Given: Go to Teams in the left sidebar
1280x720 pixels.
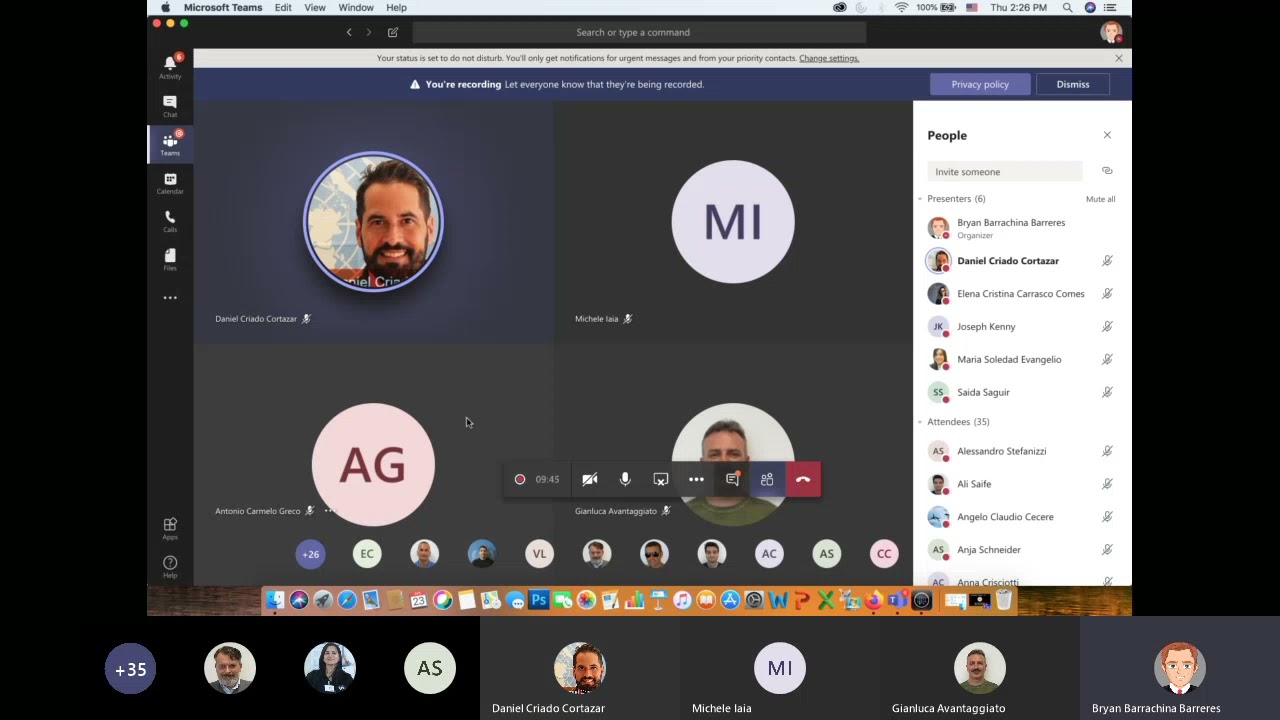Looking at the screenshot, I should pyautogui.click(x=170, y=144).
